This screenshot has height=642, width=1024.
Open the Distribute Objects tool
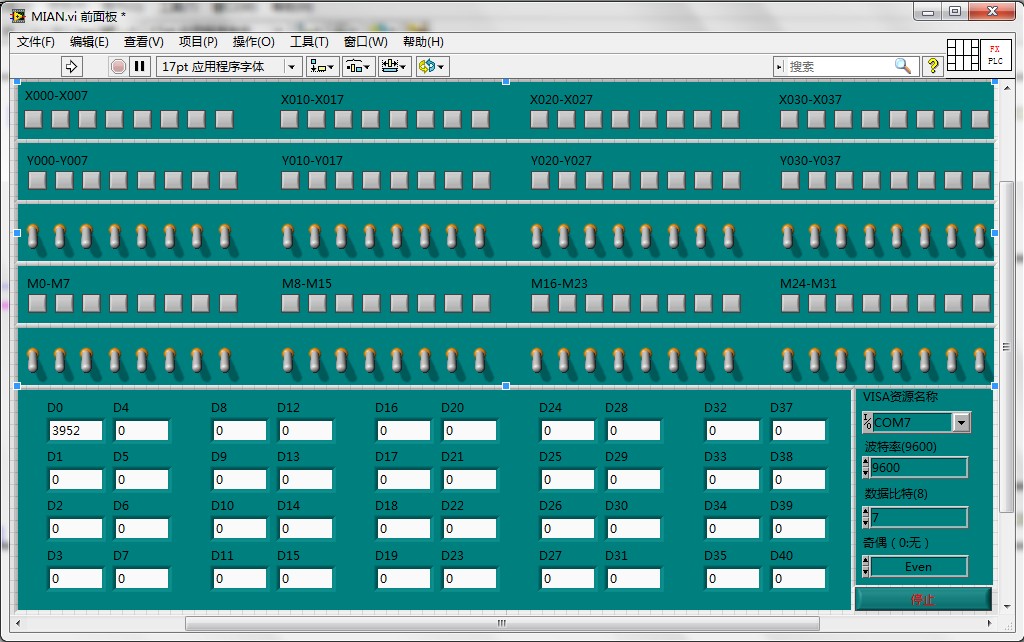pyautogui.click(x=358, y=66)
